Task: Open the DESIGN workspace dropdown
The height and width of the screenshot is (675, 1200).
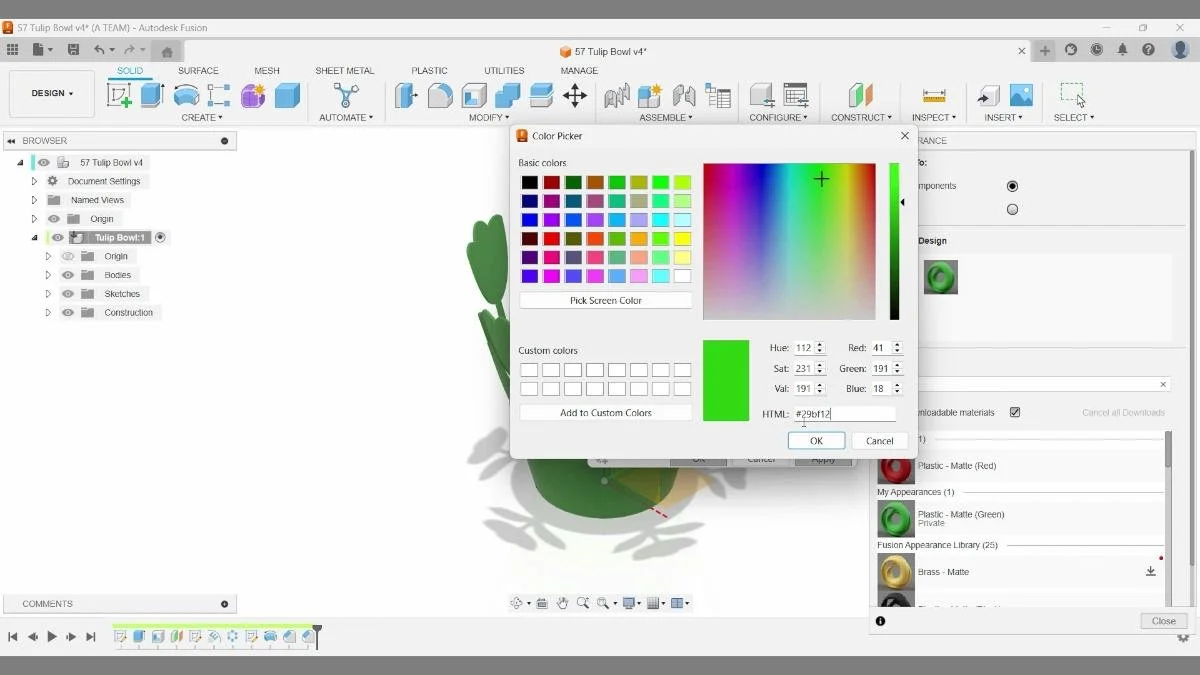Action: [x=51, y=93]
